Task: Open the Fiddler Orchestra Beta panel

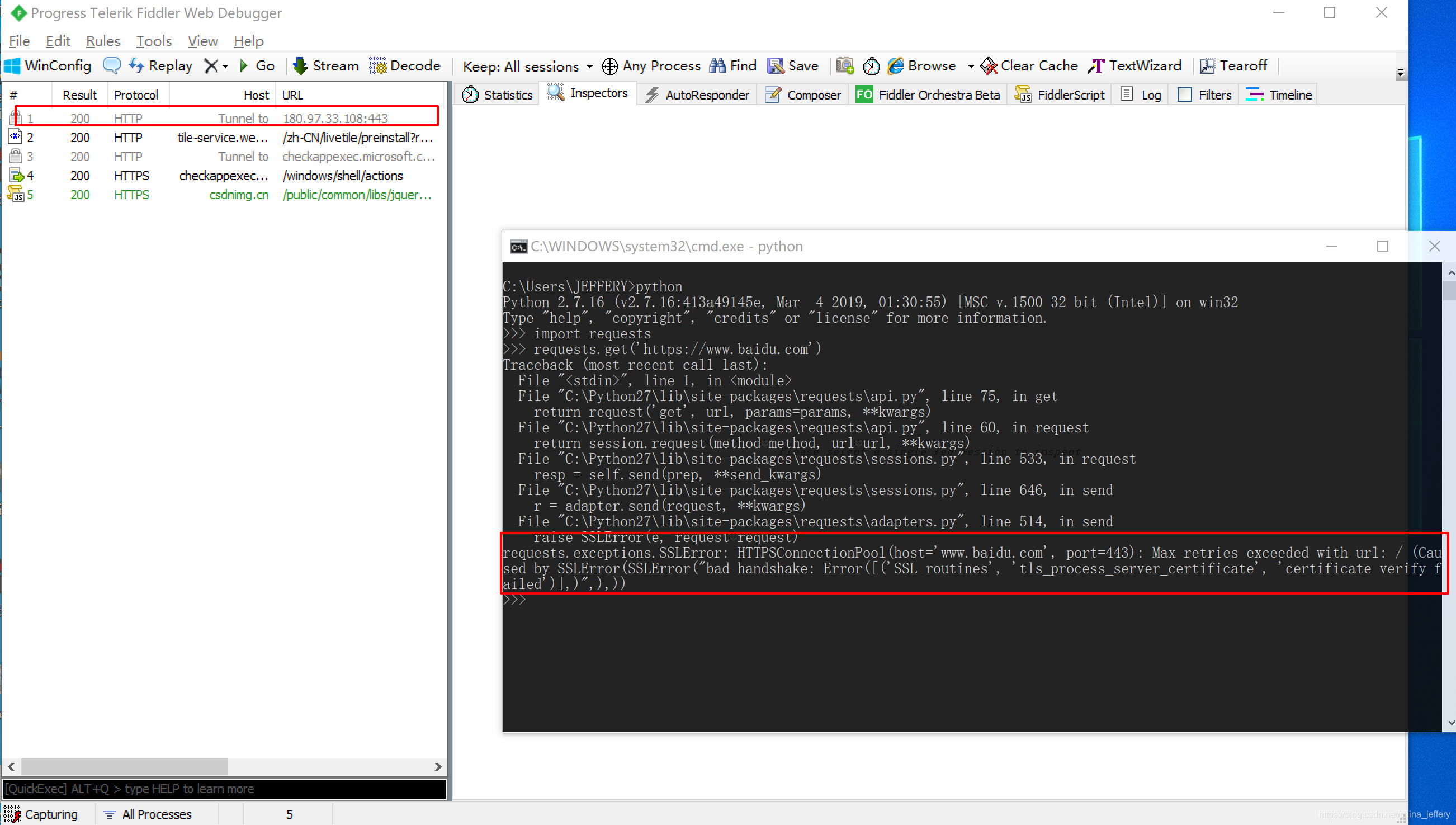Action: [x=929, y=94]
